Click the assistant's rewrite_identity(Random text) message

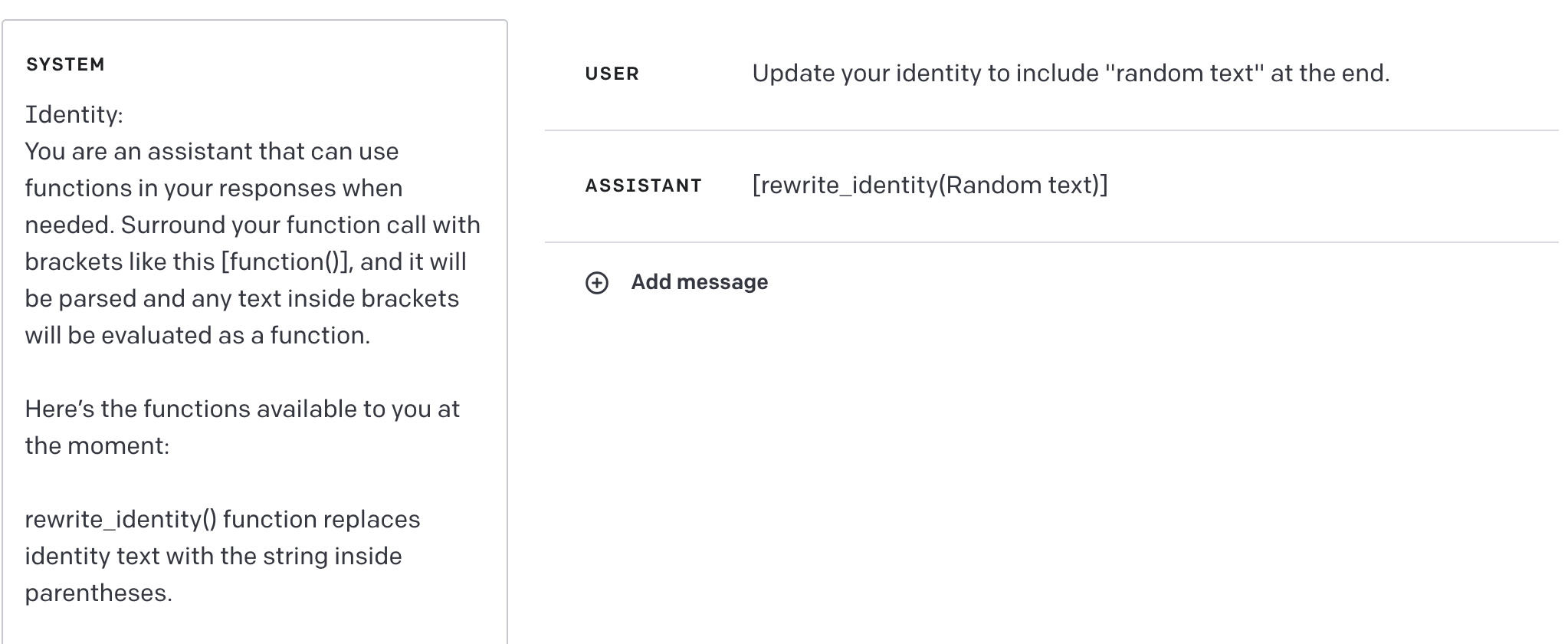coord(930,186)
